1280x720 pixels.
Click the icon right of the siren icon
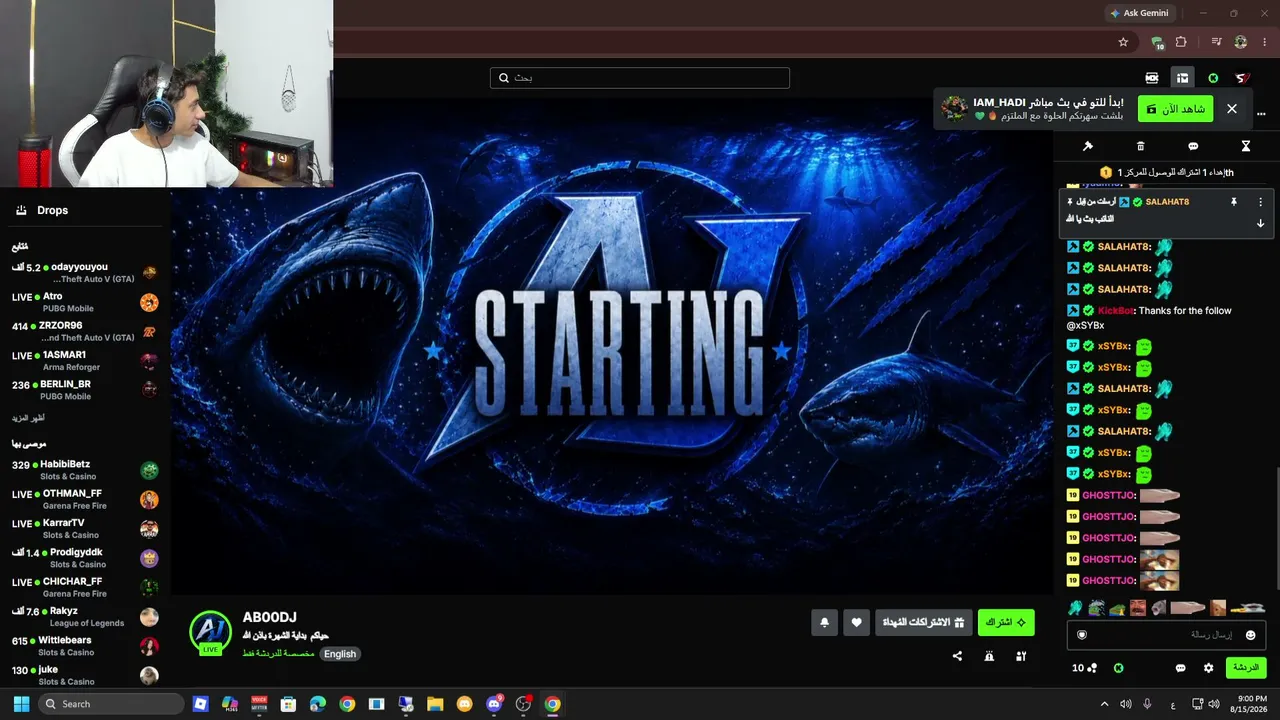(1021, 656)
